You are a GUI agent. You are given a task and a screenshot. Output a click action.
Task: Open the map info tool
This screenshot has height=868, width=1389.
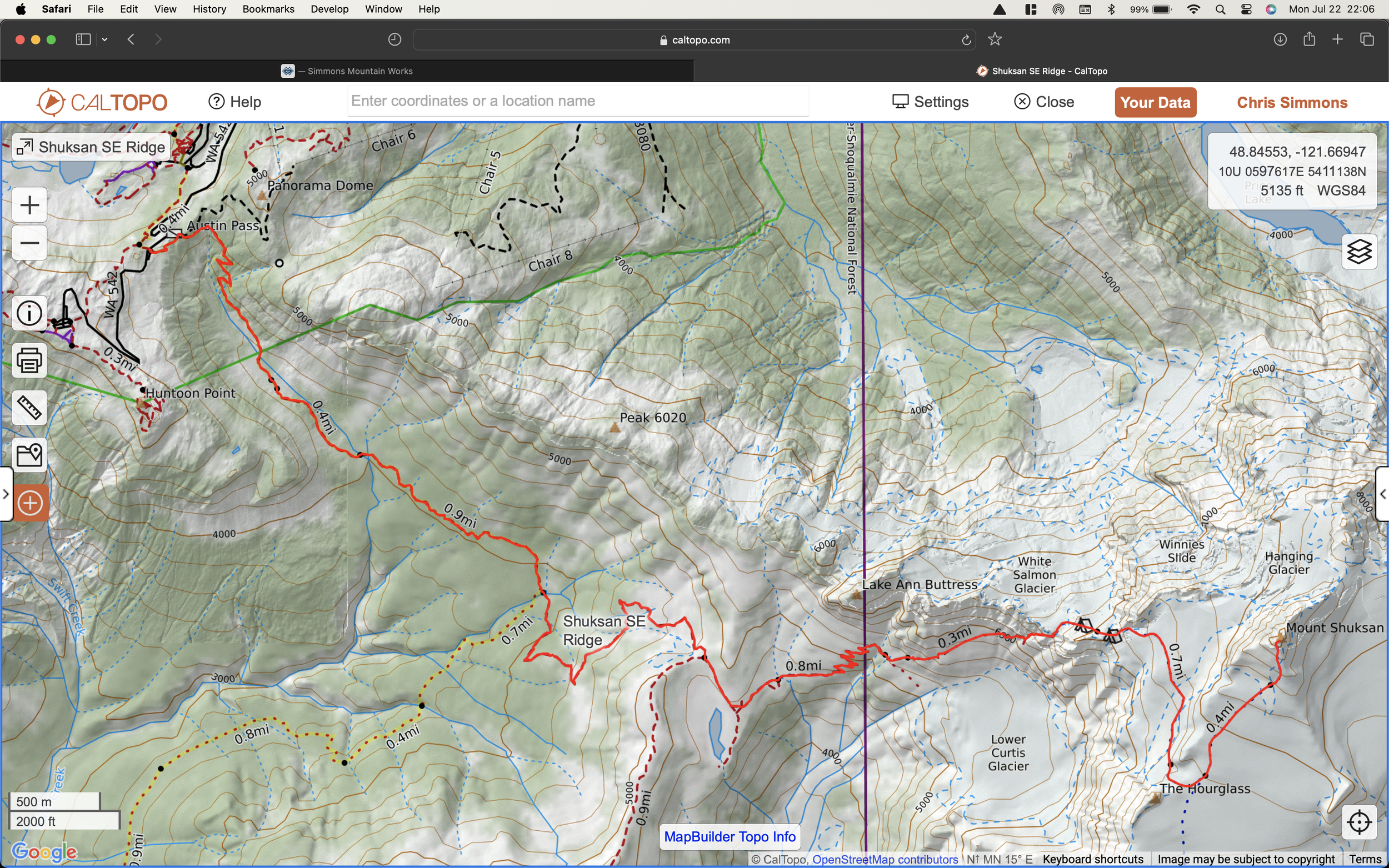(x=29, y=313)
